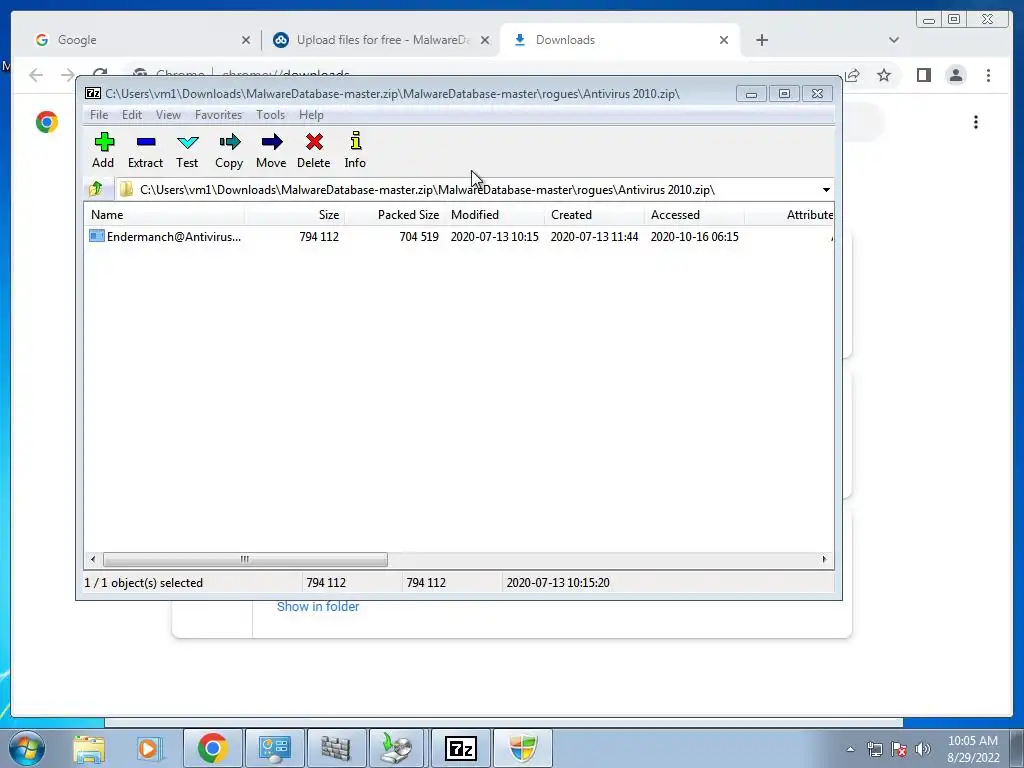1024x768 pixels.
Task: Open the View menu
Action: [x=168, y=115]
